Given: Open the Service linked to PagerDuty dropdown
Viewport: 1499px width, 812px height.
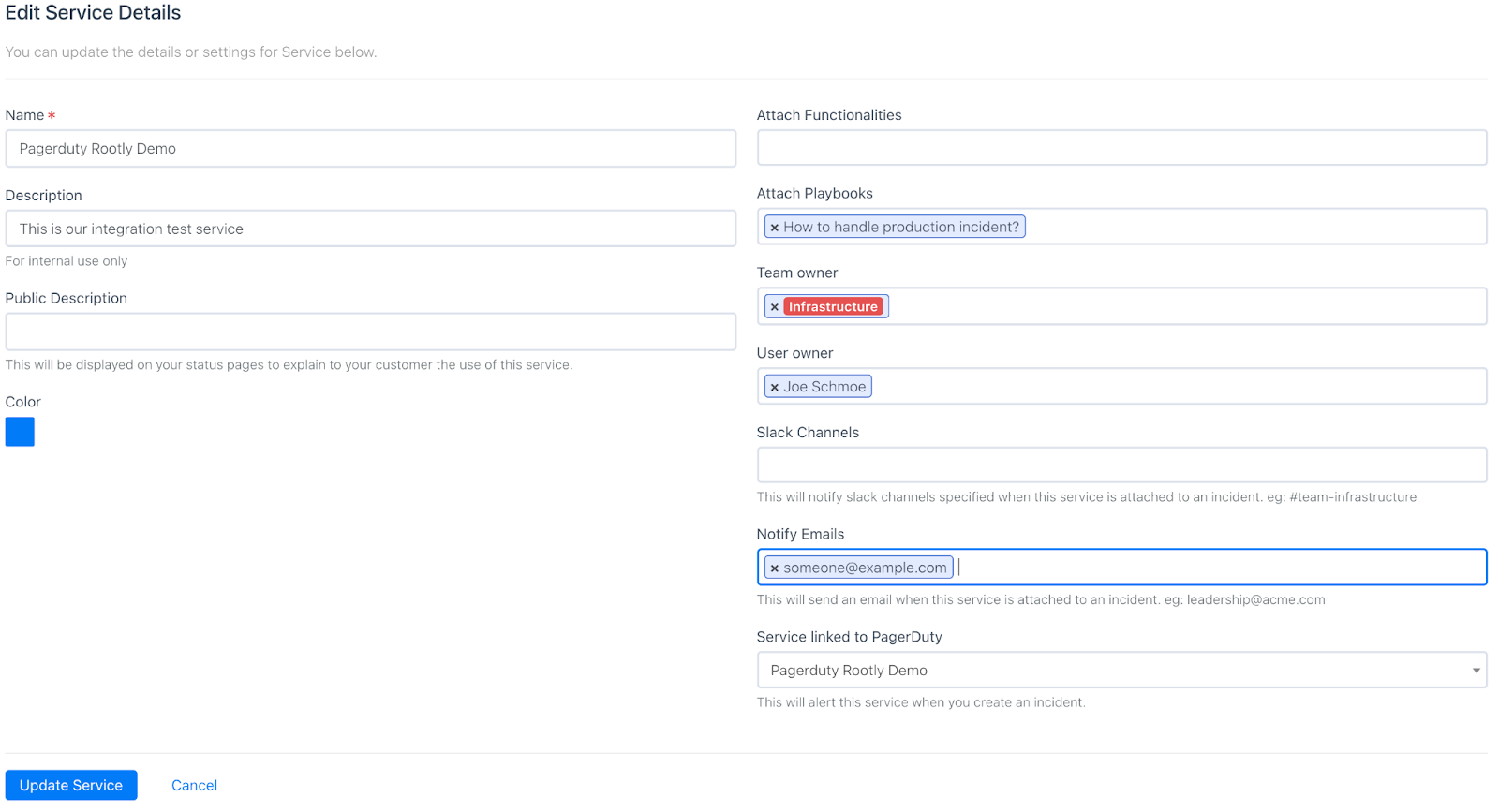Looking at the screenshot, I should click(x=1121, y=670).
